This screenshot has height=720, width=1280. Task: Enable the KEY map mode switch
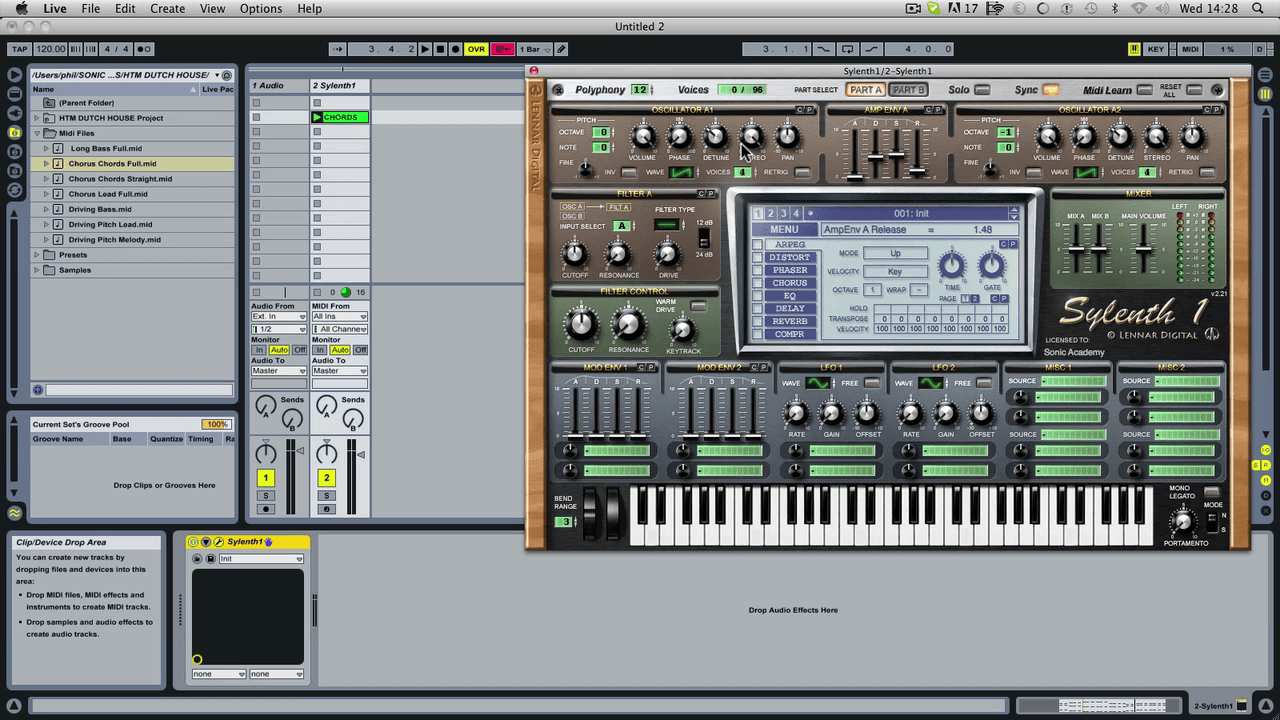(1156, 49)
